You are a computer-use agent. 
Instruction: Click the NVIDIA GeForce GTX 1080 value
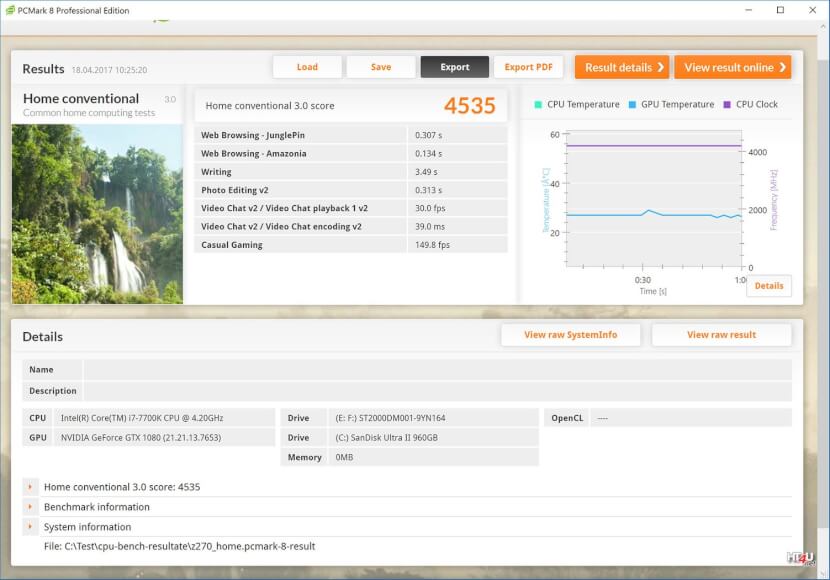coord(141,438)
